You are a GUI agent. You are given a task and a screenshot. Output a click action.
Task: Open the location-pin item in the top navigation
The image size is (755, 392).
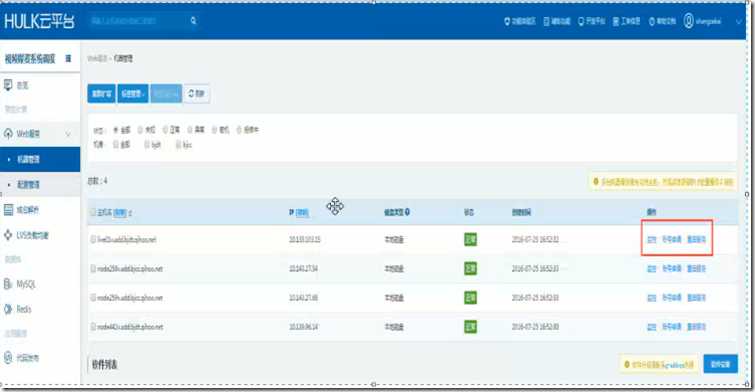[520, 21]
